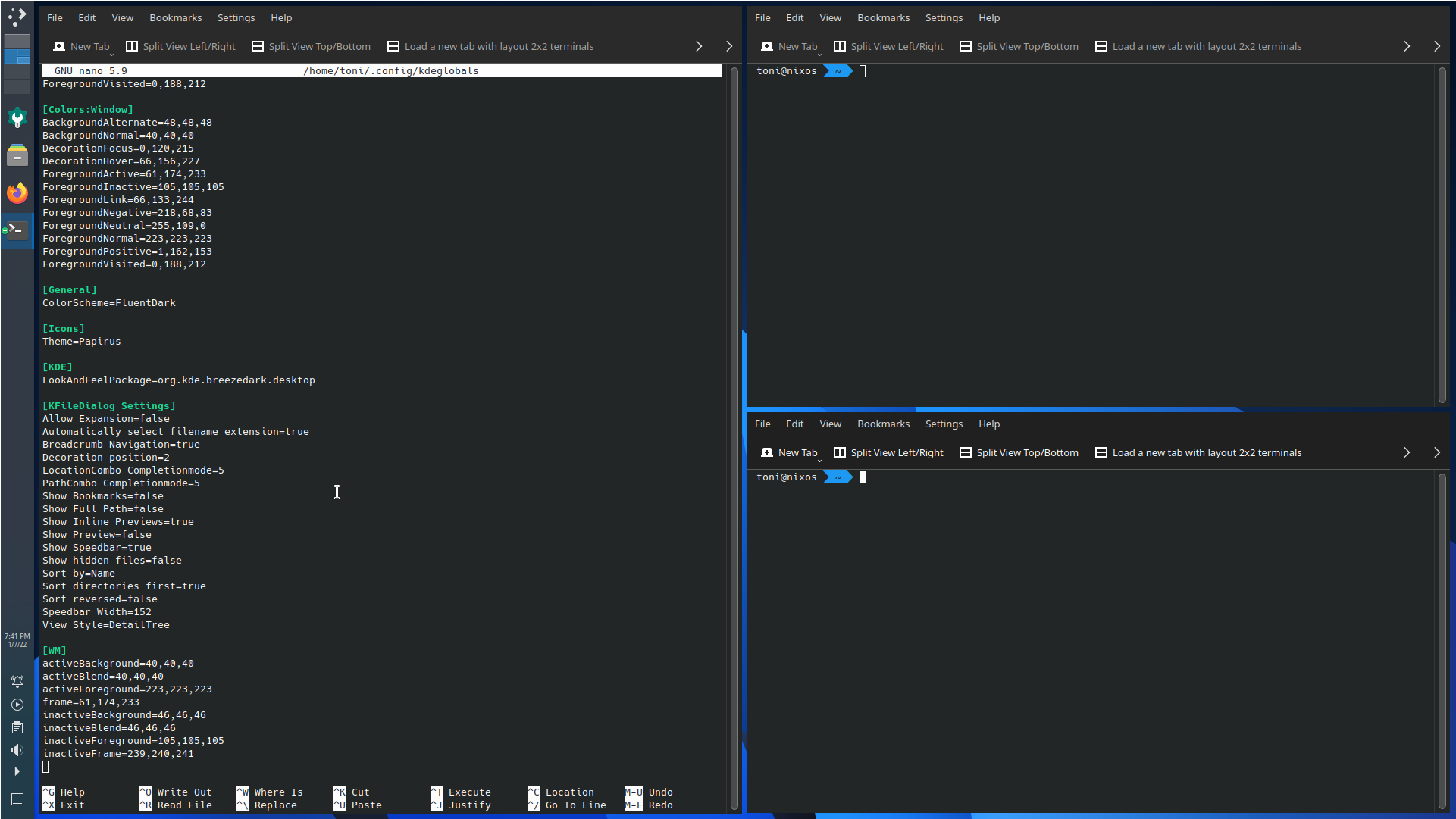Screen dimensions: 1456x819
Task: Click the toni@nixos prompt in the bottom terminal
Action: 786,477
